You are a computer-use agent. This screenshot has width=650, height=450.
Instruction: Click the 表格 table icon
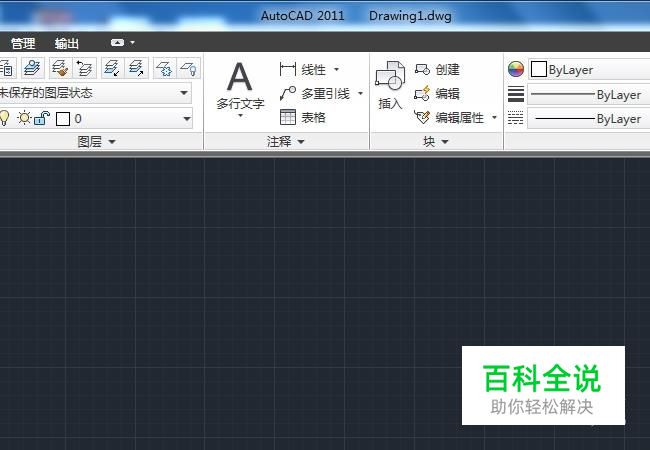(288, 117)
